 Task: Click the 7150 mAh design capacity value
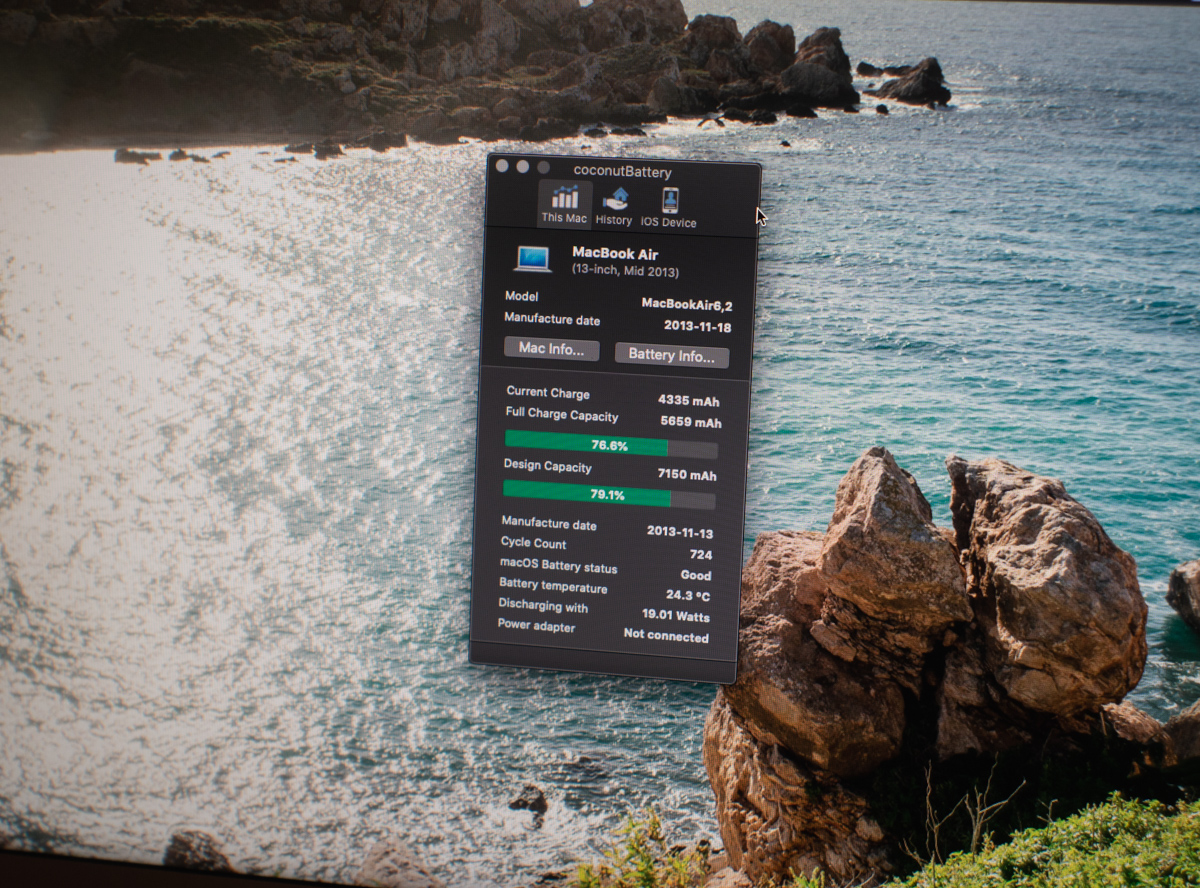tap(686, 475)
